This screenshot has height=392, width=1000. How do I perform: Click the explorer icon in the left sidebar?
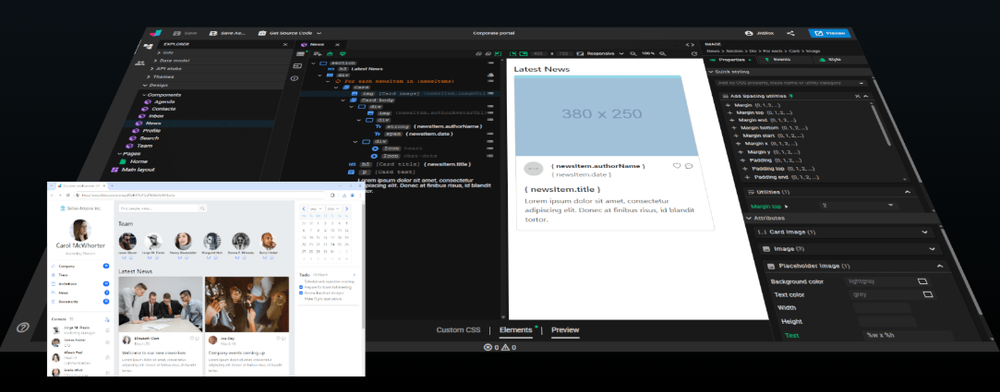(x=148, y=47)
